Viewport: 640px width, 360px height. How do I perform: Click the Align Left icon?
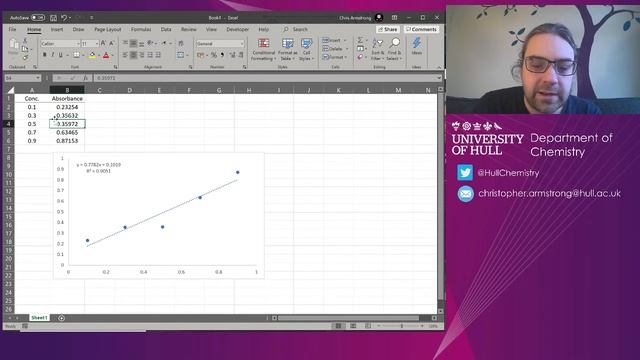(x=125, y=55)
